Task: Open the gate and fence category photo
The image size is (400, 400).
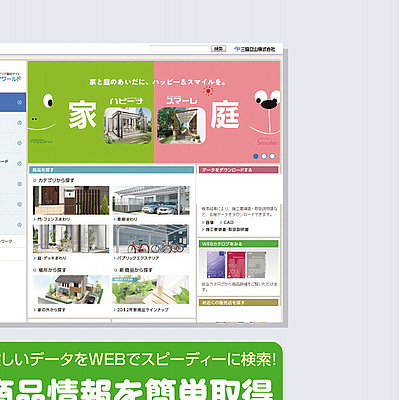Action: (71, 200)
